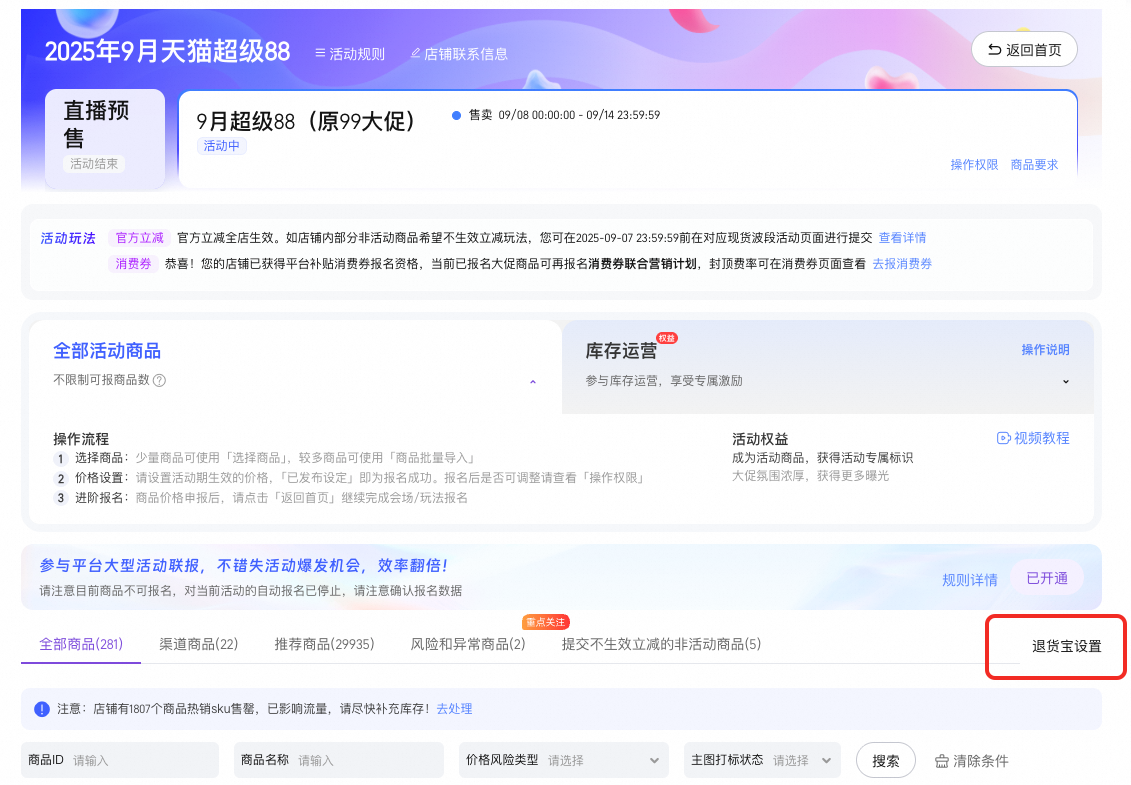Open 退货宝设置
This screenshot has width=1131, height=785.
tap(1067, 646)
